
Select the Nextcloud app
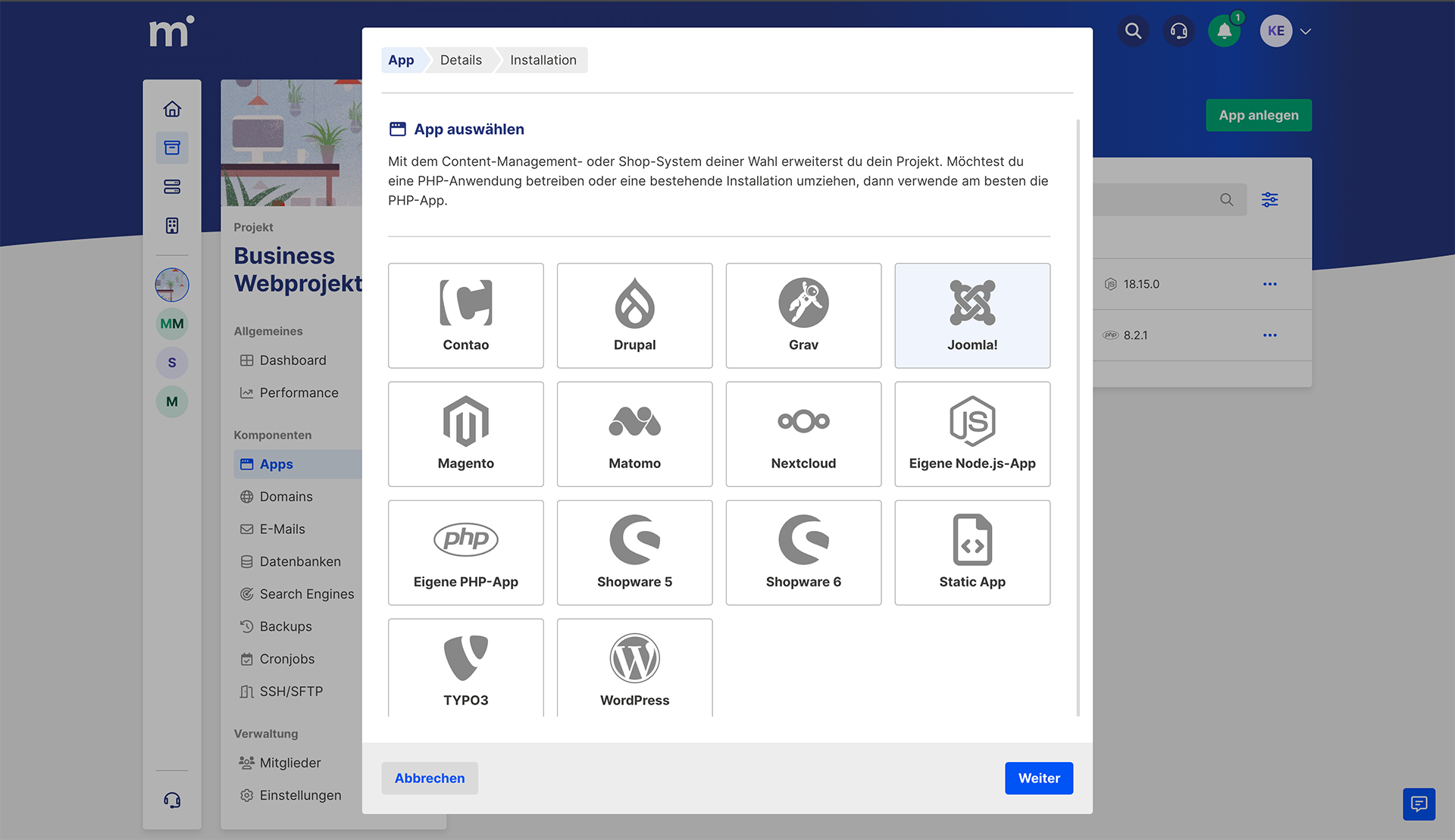pos(803,433)
